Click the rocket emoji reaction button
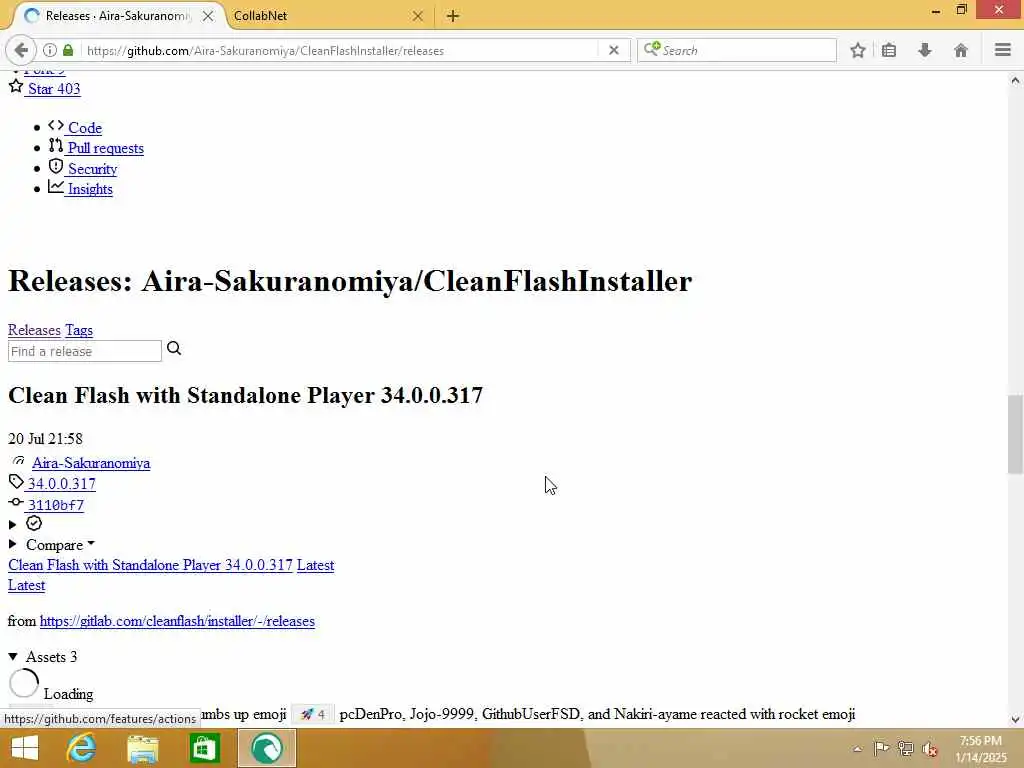 click(313, 714)
